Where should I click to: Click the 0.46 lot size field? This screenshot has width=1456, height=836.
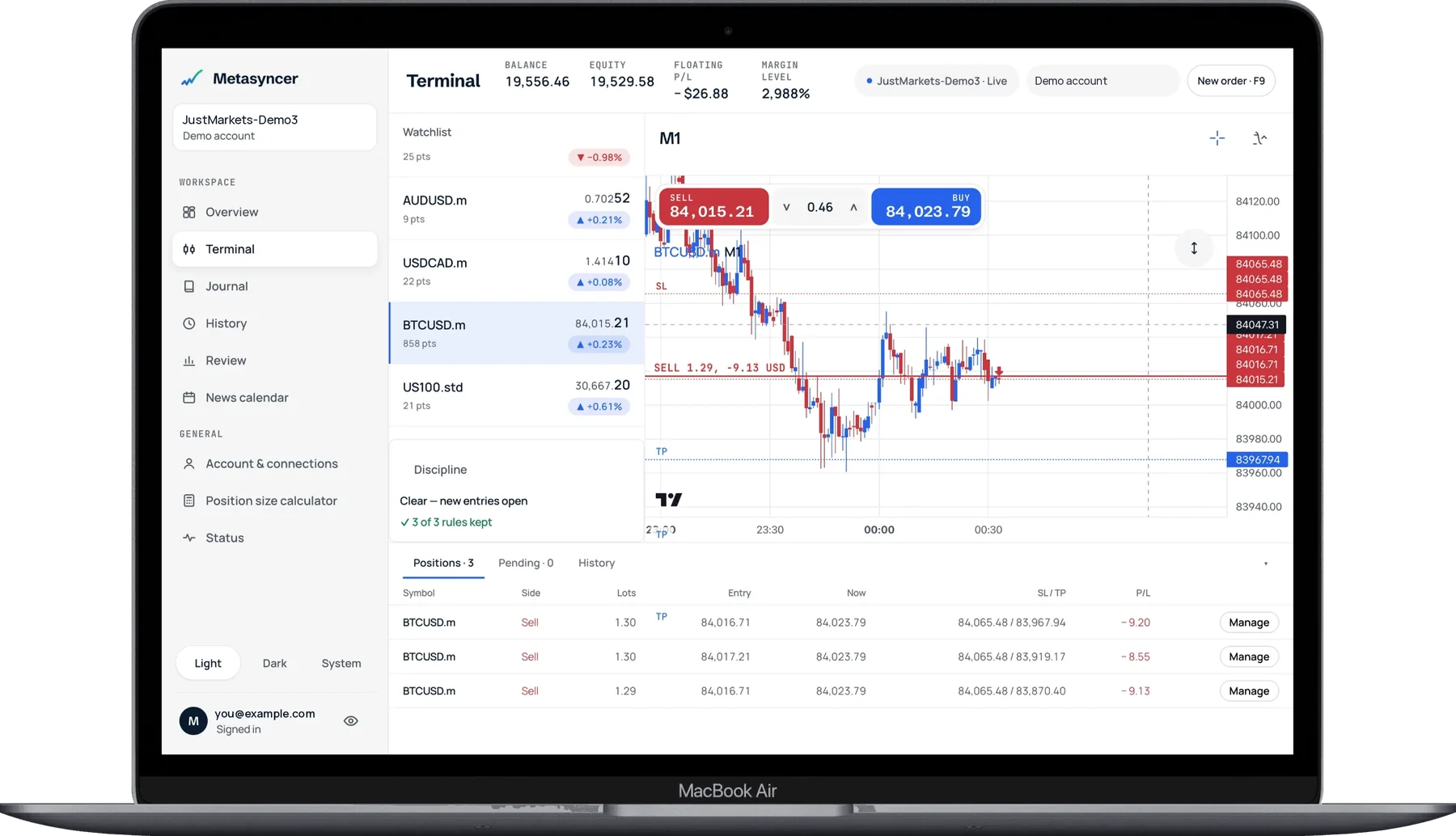pos(819,208)
